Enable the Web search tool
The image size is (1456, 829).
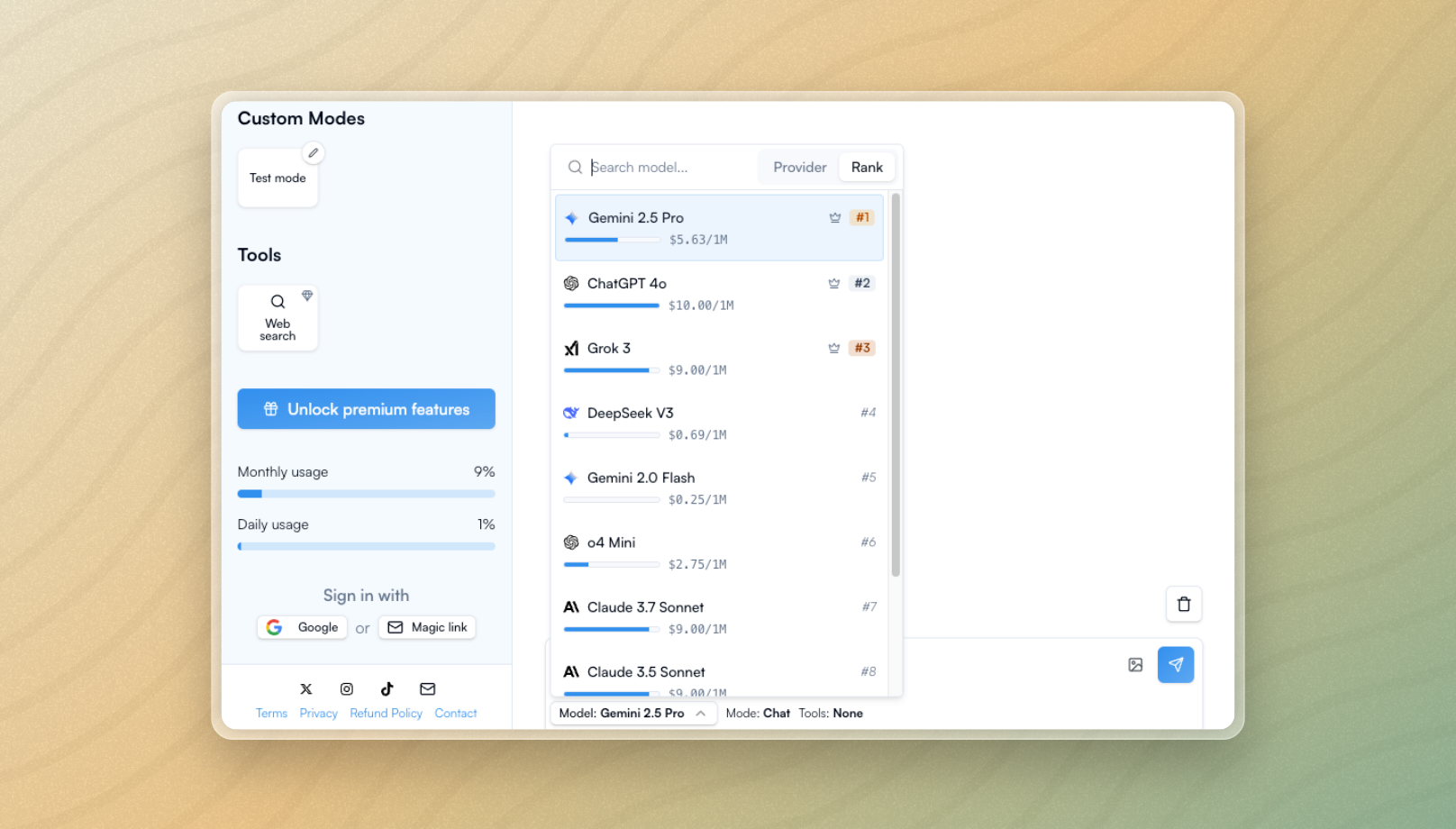click(278, 318)
